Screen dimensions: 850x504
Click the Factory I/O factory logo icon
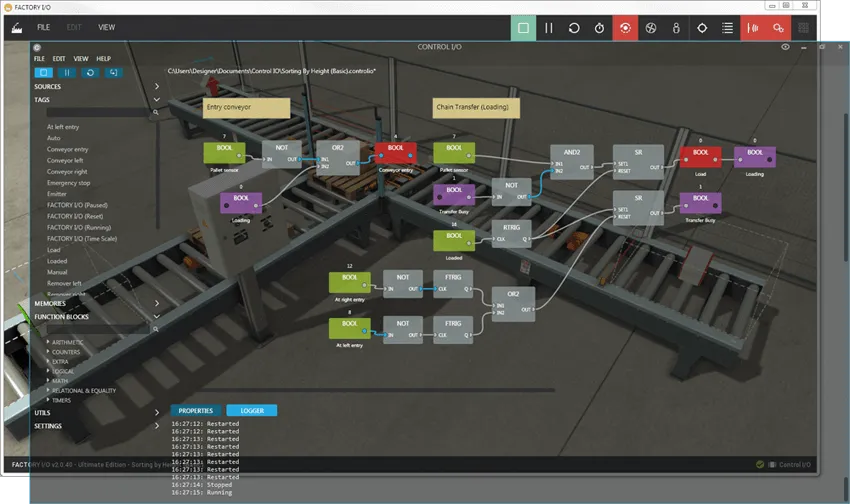point(17,28)
